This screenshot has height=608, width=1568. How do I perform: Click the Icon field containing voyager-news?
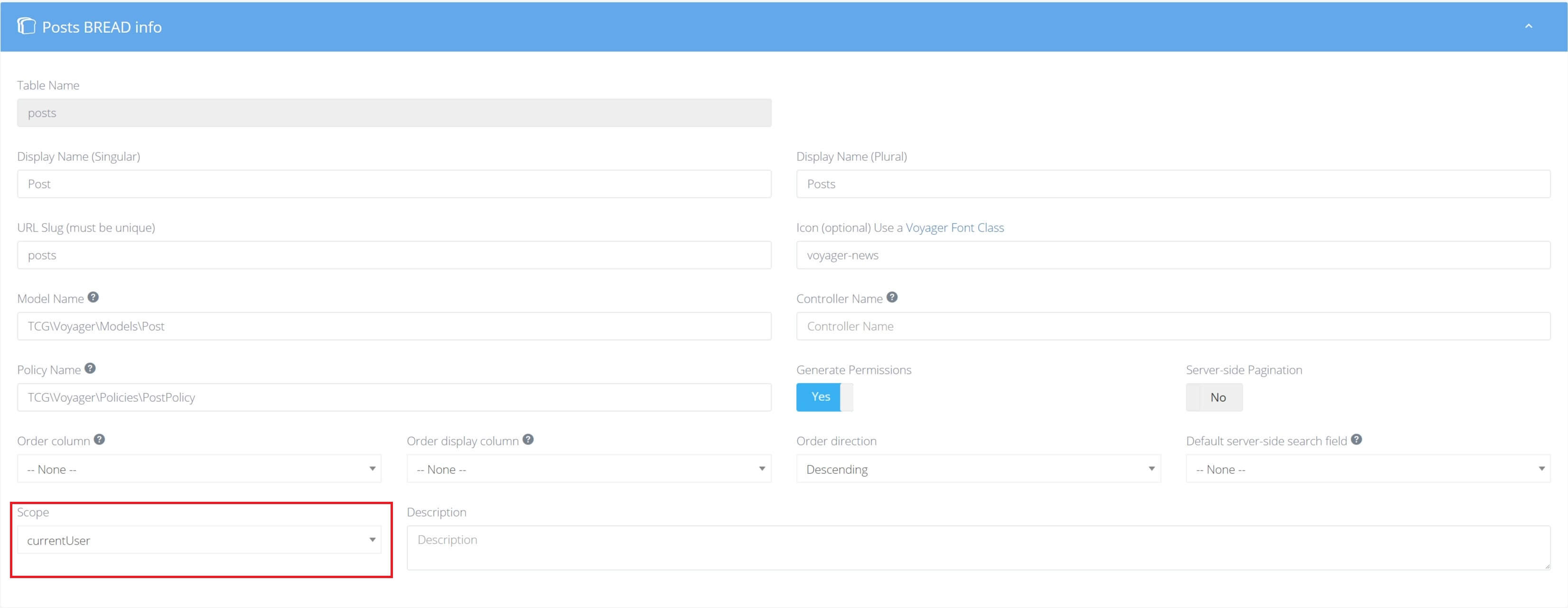coord(1173,255)
